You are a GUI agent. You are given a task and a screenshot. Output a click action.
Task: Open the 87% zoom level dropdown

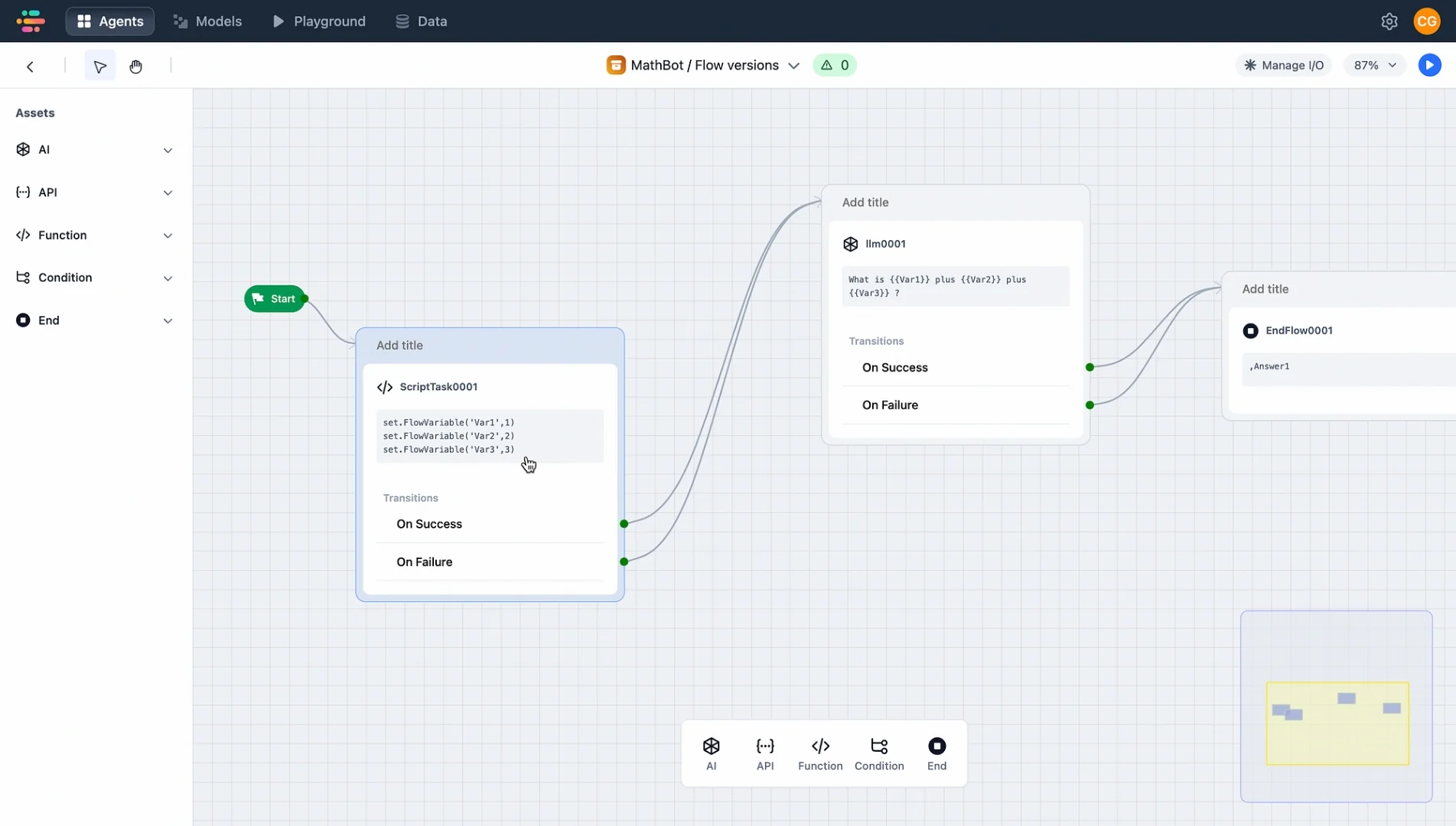coord(1373,65)
